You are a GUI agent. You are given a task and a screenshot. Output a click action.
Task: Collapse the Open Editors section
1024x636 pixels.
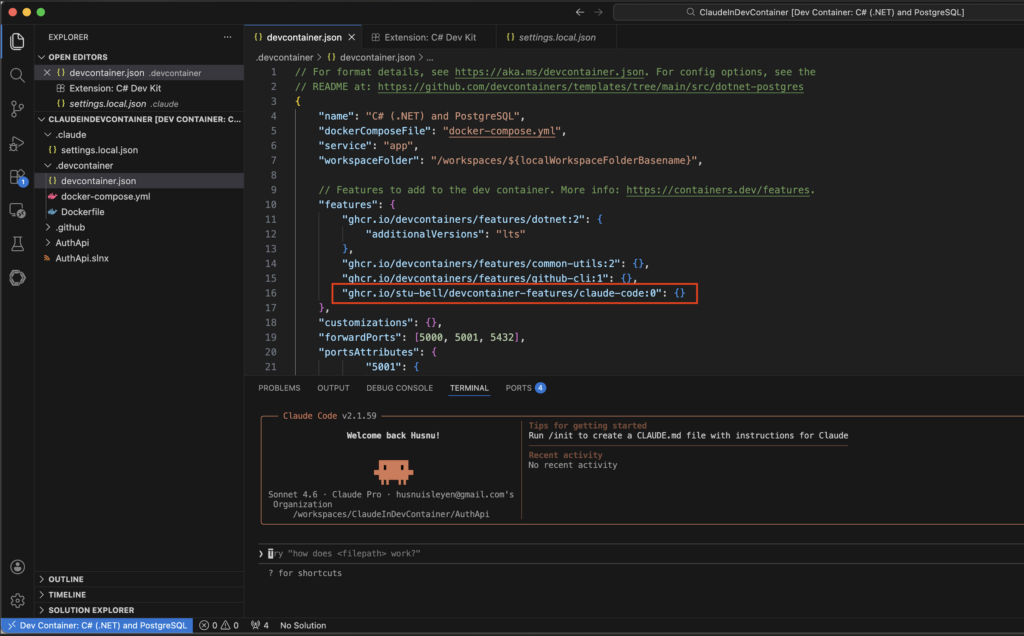(77, 57)
